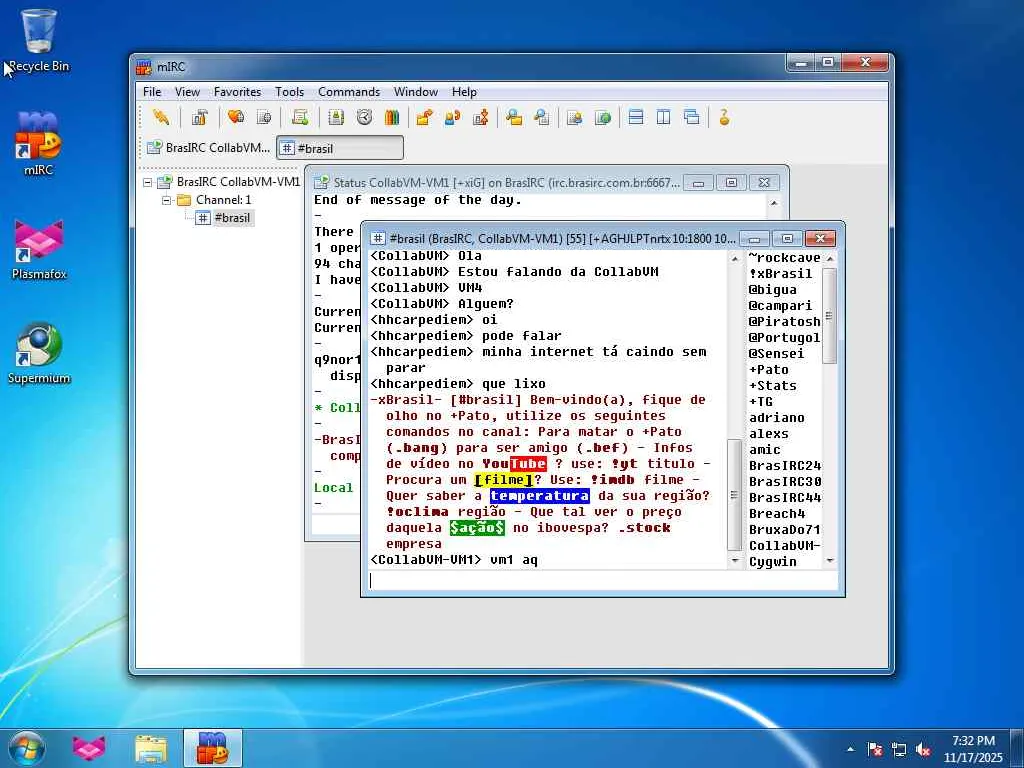Click the #brasil chat scrollbar up arrow

coord(735,259)
